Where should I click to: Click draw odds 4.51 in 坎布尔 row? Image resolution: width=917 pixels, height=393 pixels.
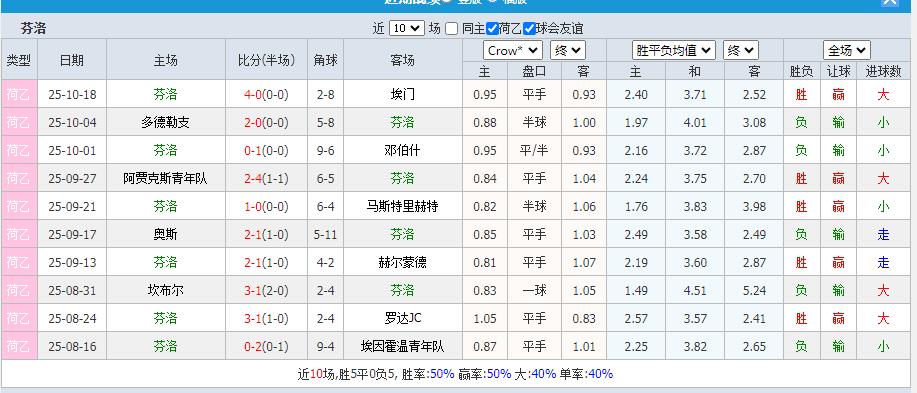[695, 291]
